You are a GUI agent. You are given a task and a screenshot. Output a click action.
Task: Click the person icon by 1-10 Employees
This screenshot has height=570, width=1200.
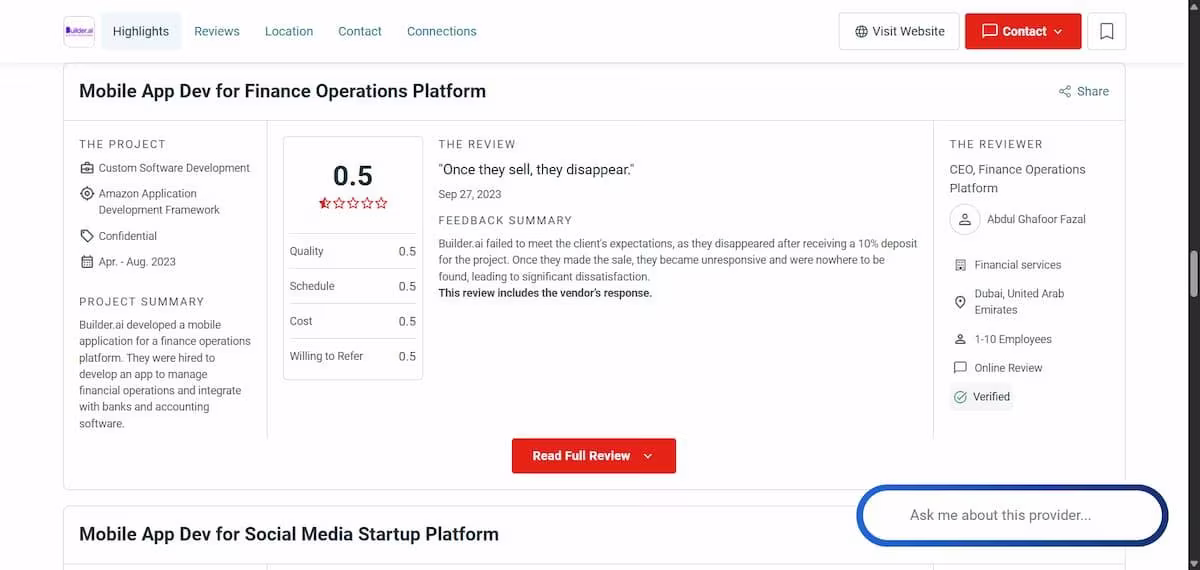(x=961, y=339)
